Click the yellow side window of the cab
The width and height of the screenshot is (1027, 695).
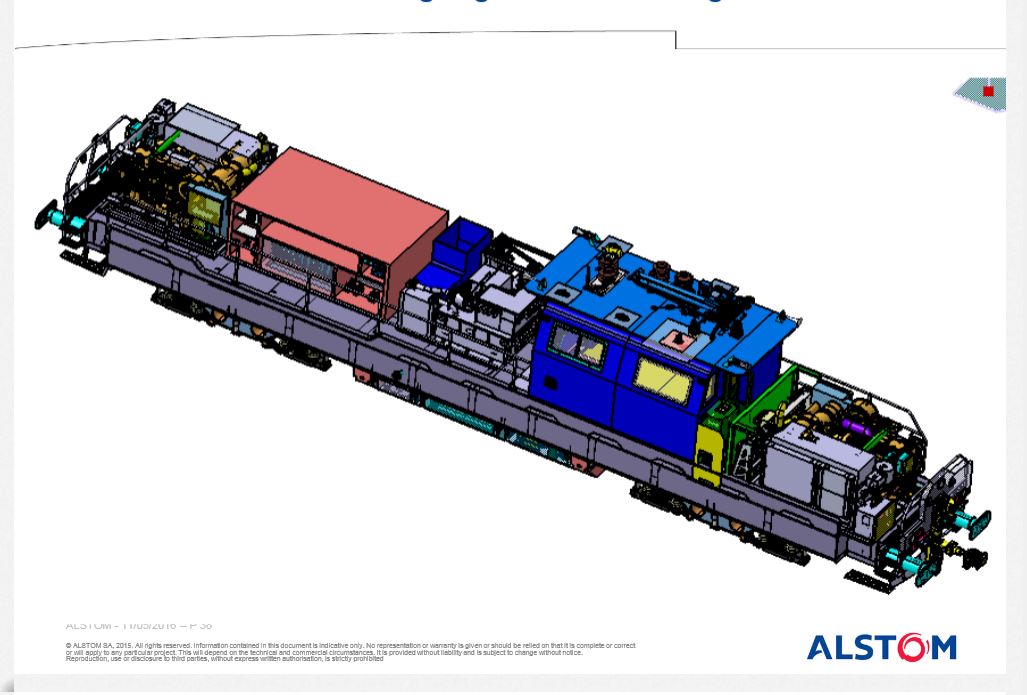coord(662,382)
